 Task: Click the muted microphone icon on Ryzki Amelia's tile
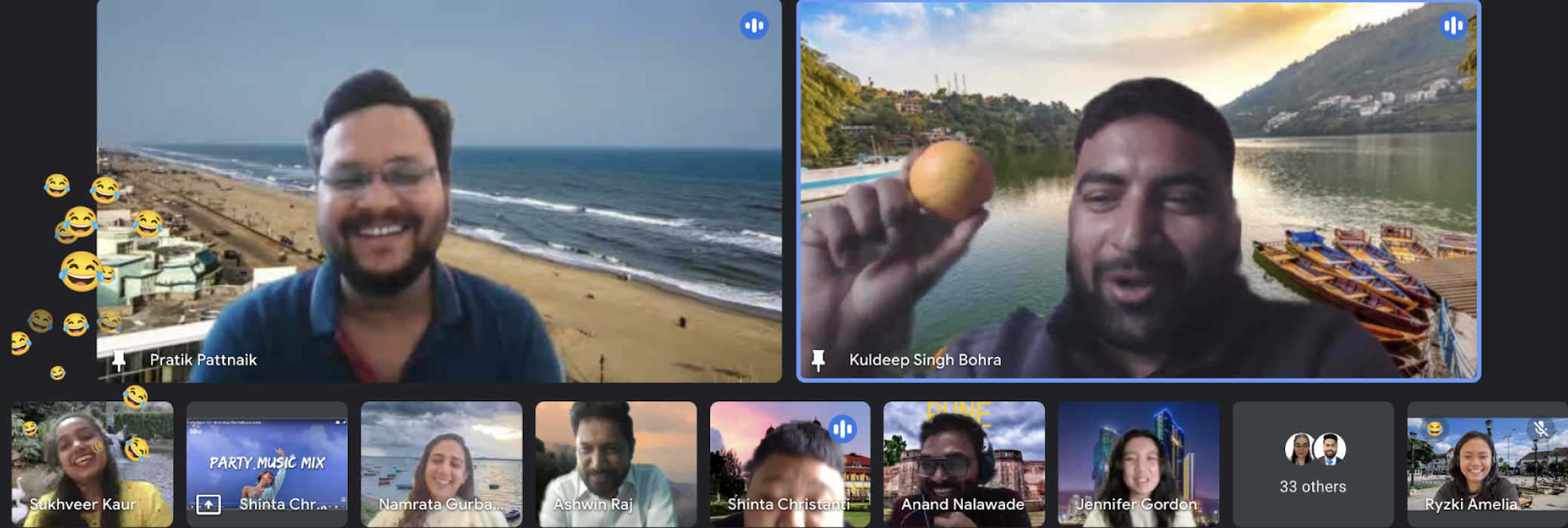pyautogui.click(x=1540, y=429)
